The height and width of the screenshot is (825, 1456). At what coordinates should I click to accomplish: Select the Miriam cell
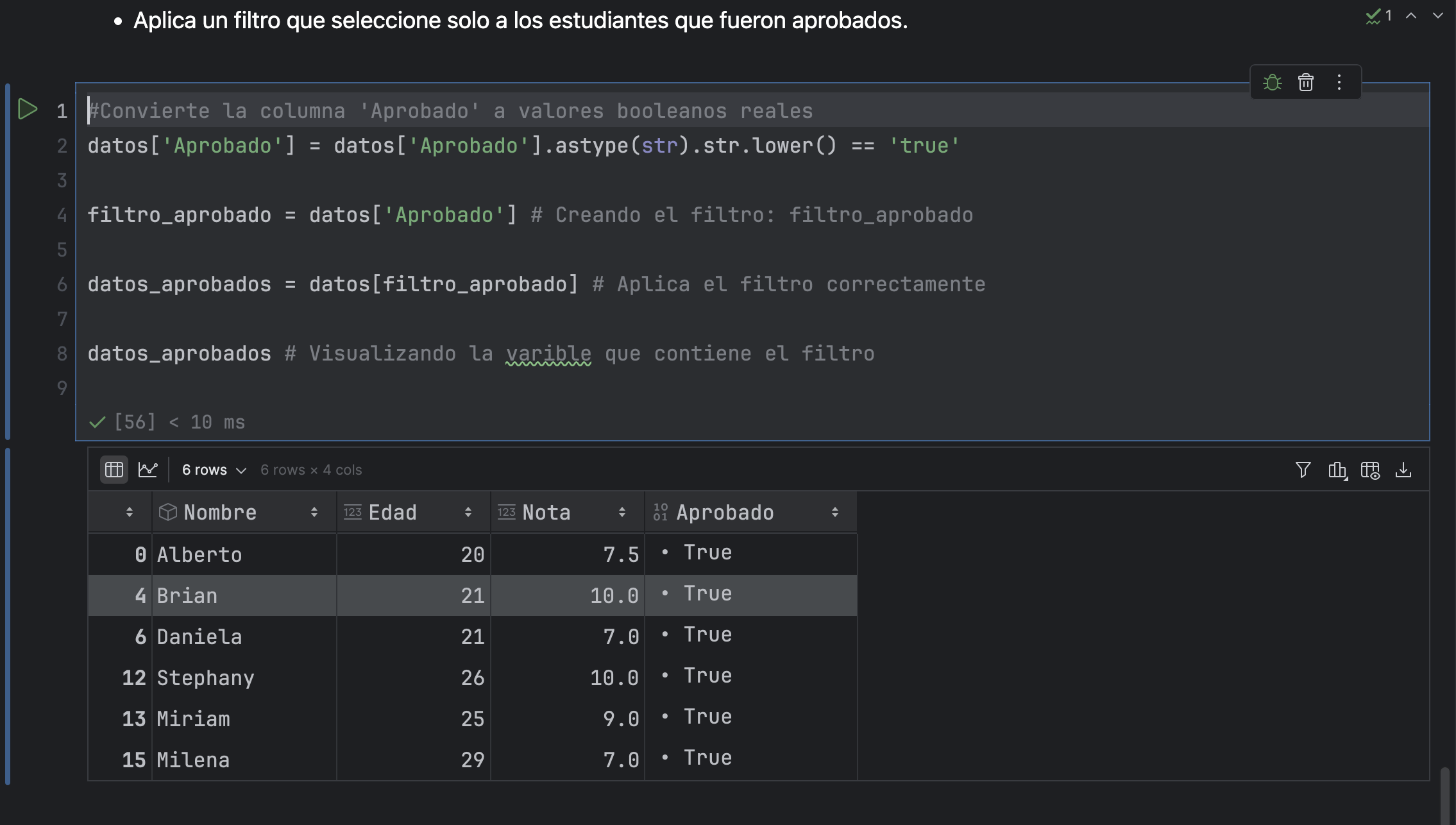[244, 719]
